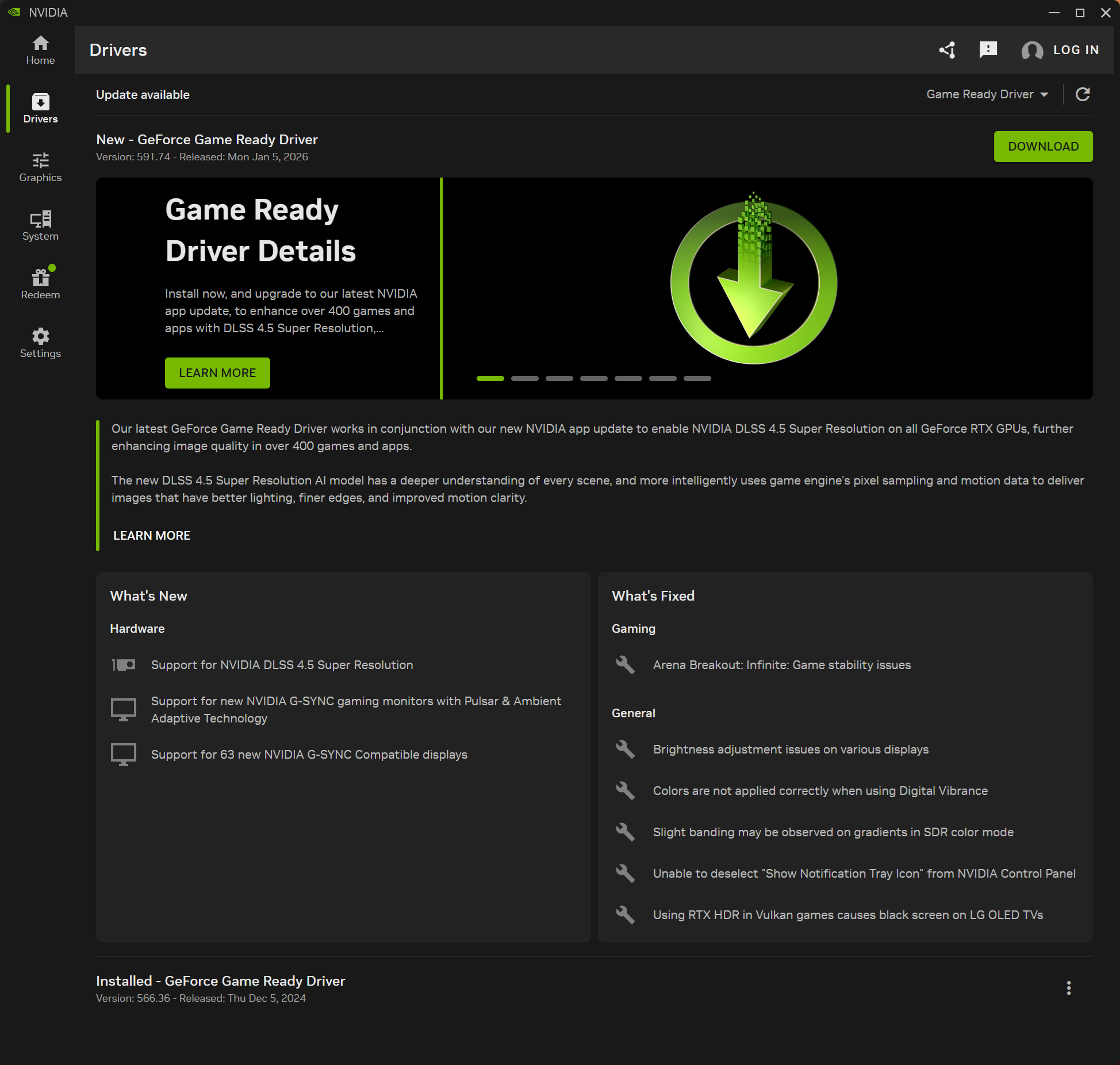The image size is (1120, 1065).
Task: Jump to last carousel slide indicator
Action: coord(697,379)
